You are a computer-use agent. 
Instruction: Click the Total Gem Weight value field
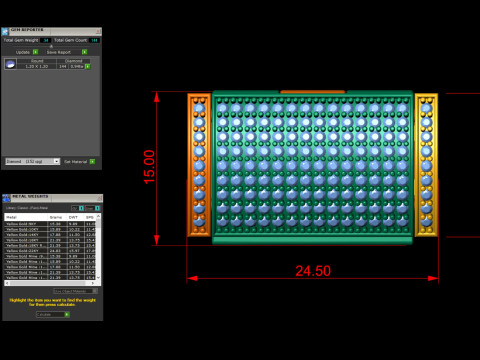pyautogui.click(x=46, y=40)
